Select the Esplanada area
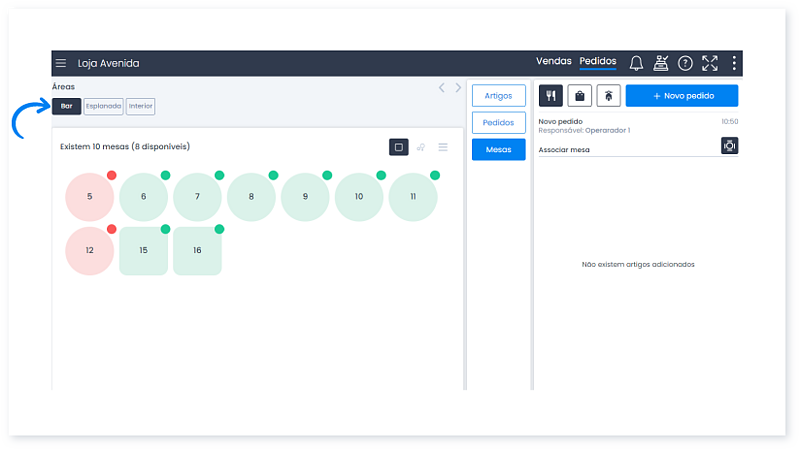800x450 pixels. click(103, 106)
